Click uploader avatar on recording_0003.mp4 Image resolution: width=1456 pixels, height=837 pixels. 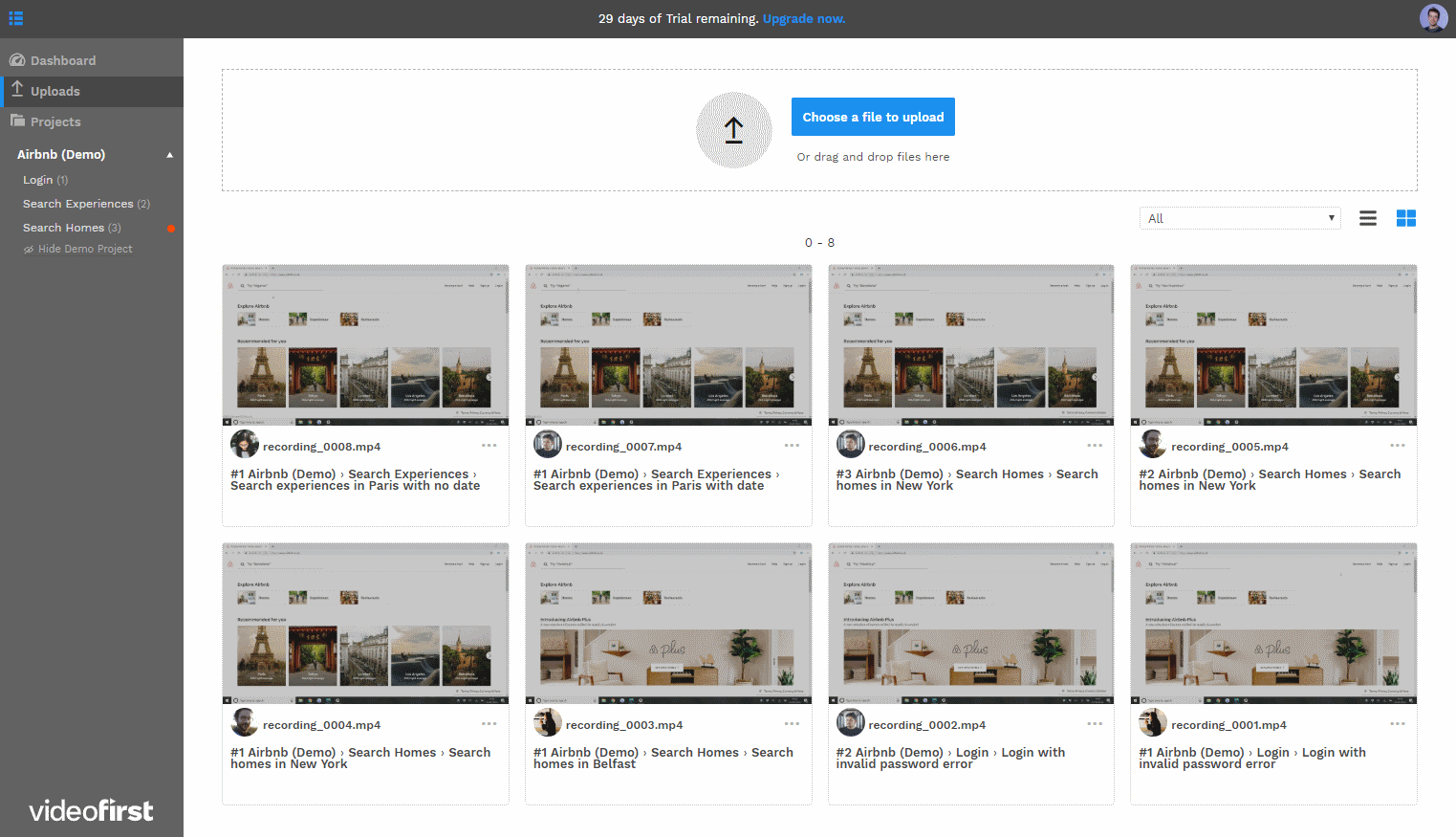(548, 722)
